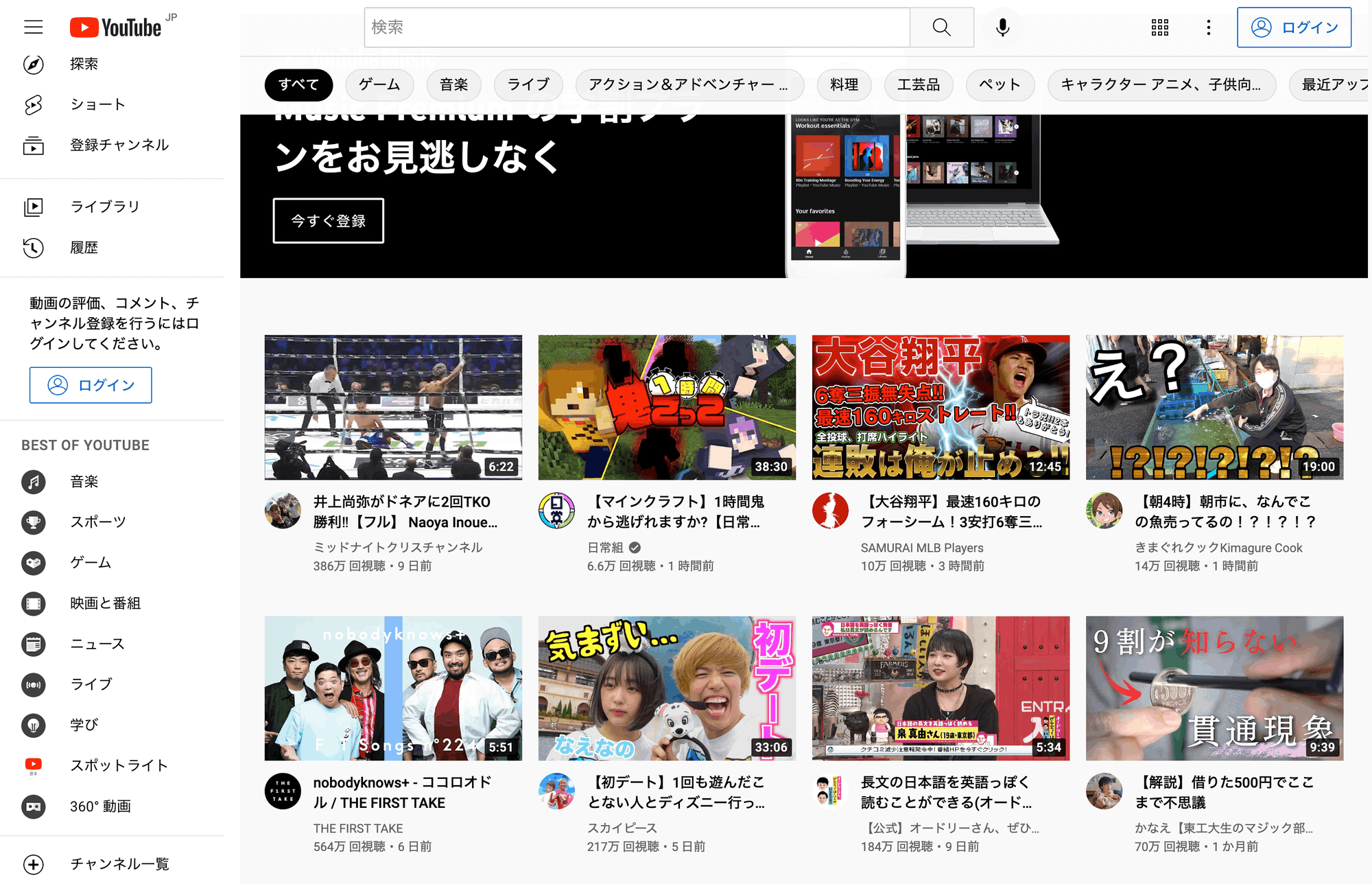Click the 360° 動画 VR icon
Viewport: 1372px width, 884px height.
(x=34, y=806)
